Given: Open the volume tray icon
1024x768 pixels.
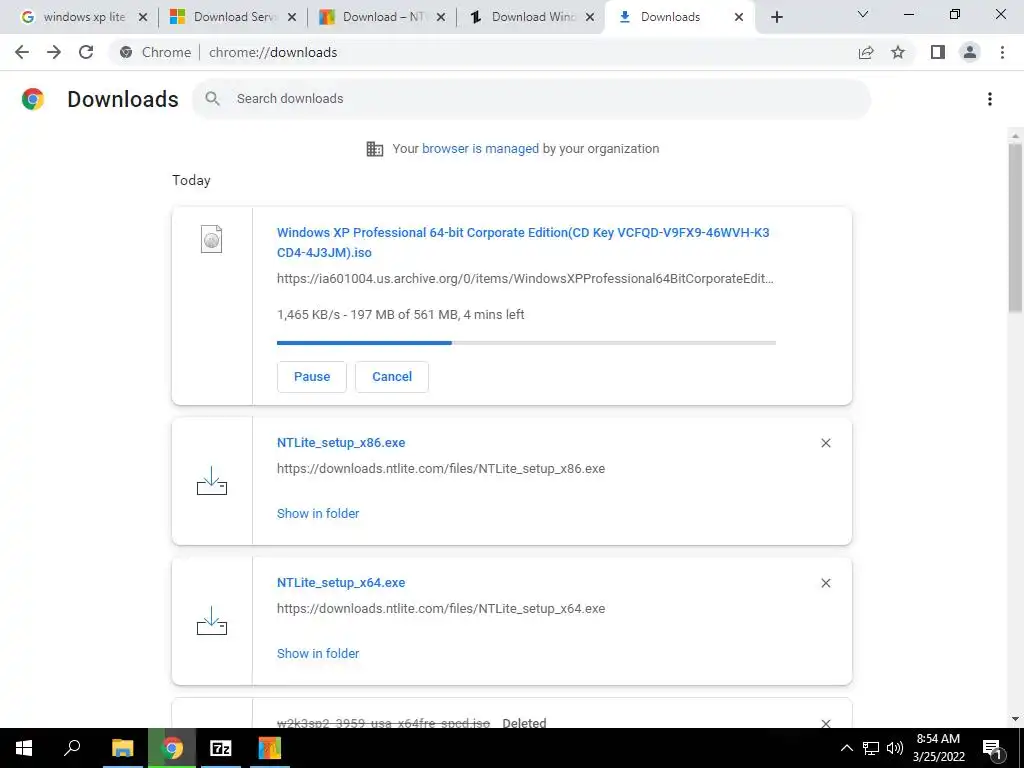Looking at the screenshot, I should (x=895, y=748).
